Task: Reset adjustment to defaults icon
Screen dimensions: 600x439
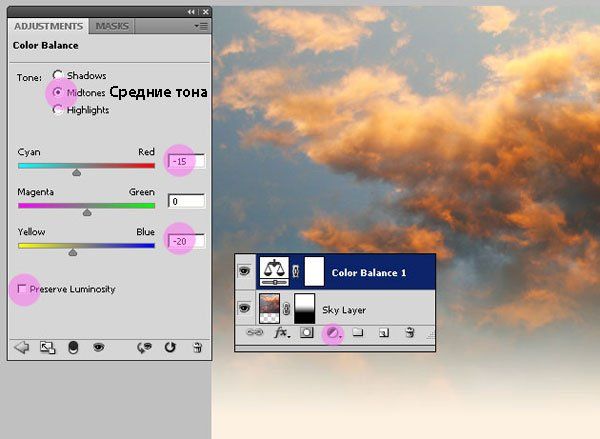Action: pos(170,347)
